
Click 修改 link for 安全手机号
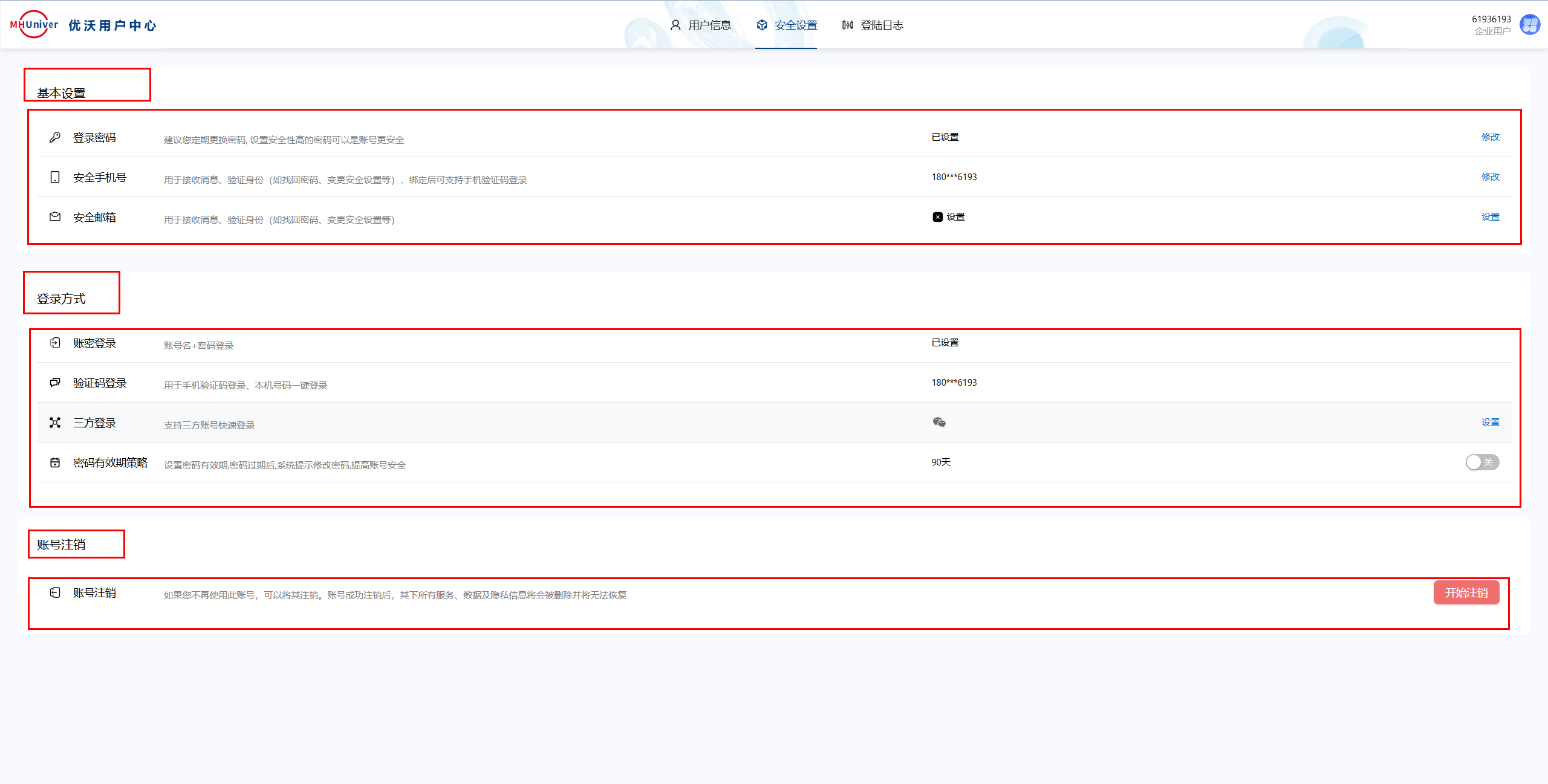coord(1490,177)
